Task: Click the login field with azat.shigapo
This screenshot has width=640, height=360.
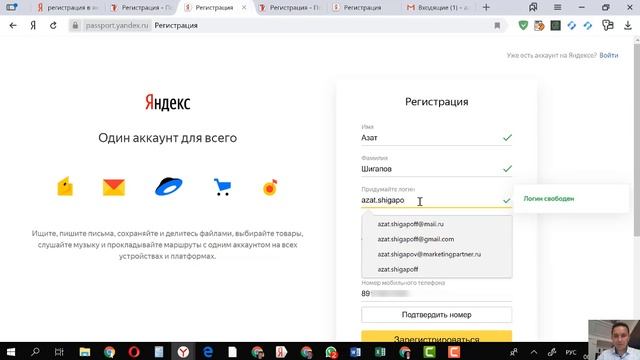Action: click(x=436, y=200)
